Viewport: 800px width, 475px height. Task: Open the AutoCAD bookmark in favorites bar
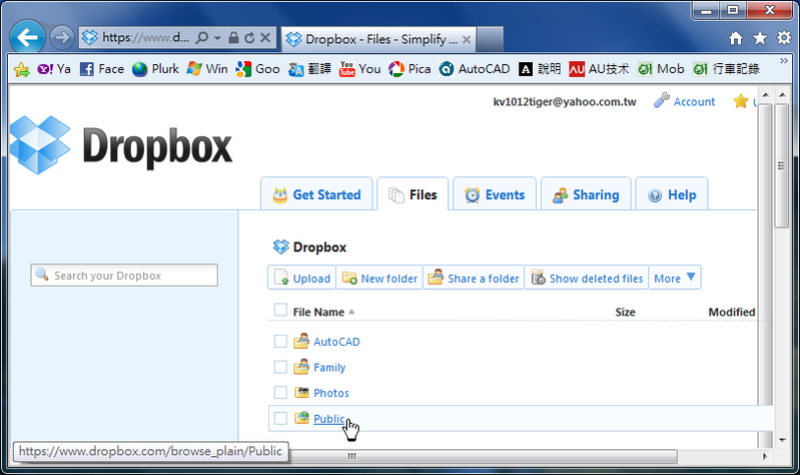click(x=474, y=69)
